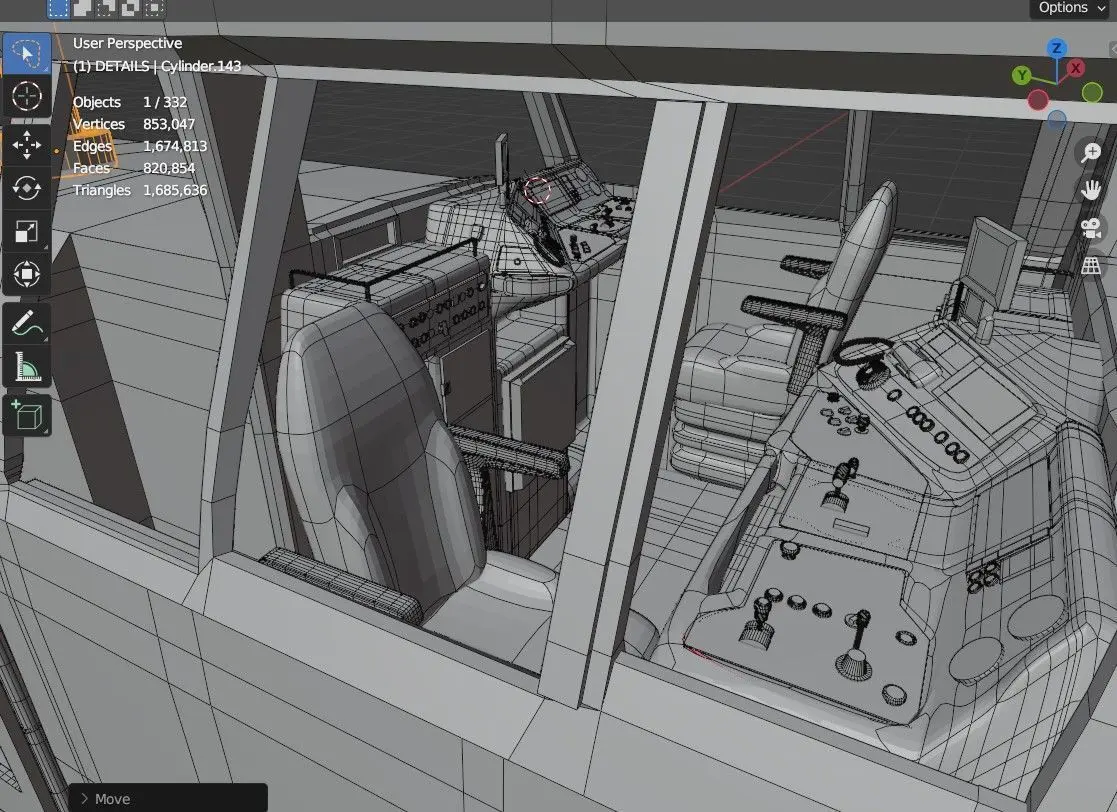Screen dimensions: 1117x812
Task: Select the Select Box tool
Action: (27, 53)
